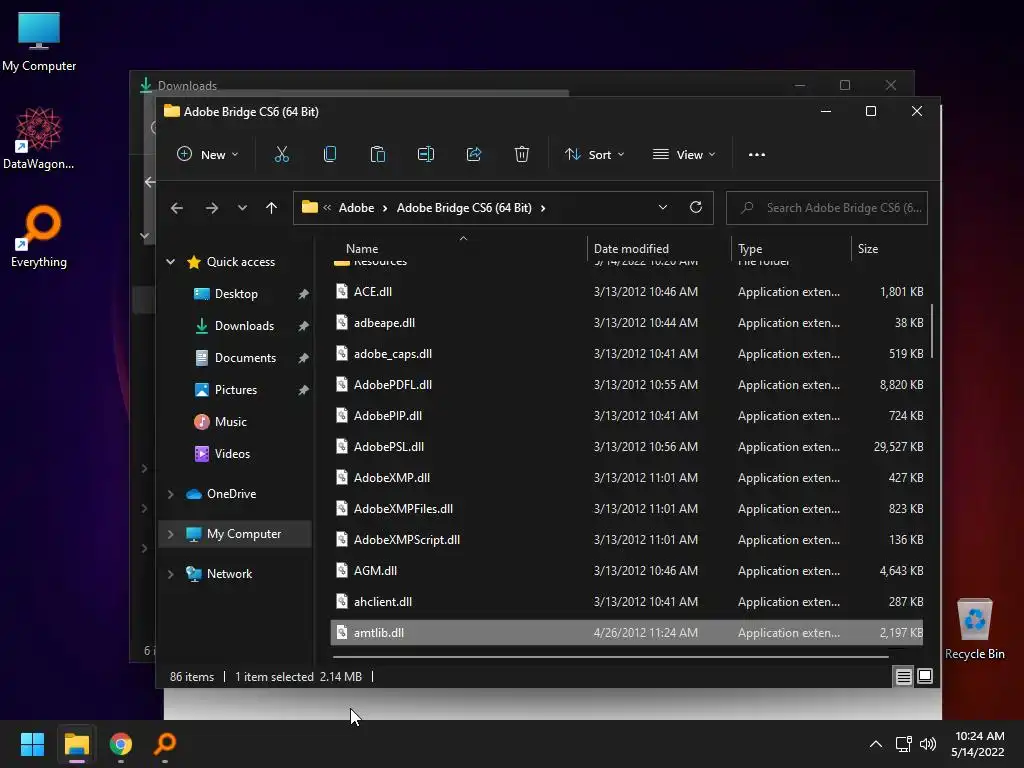This screenshot has height=768, width=1024.
Task: Select the AGM.dll file
Action: [x=627, y=571]
